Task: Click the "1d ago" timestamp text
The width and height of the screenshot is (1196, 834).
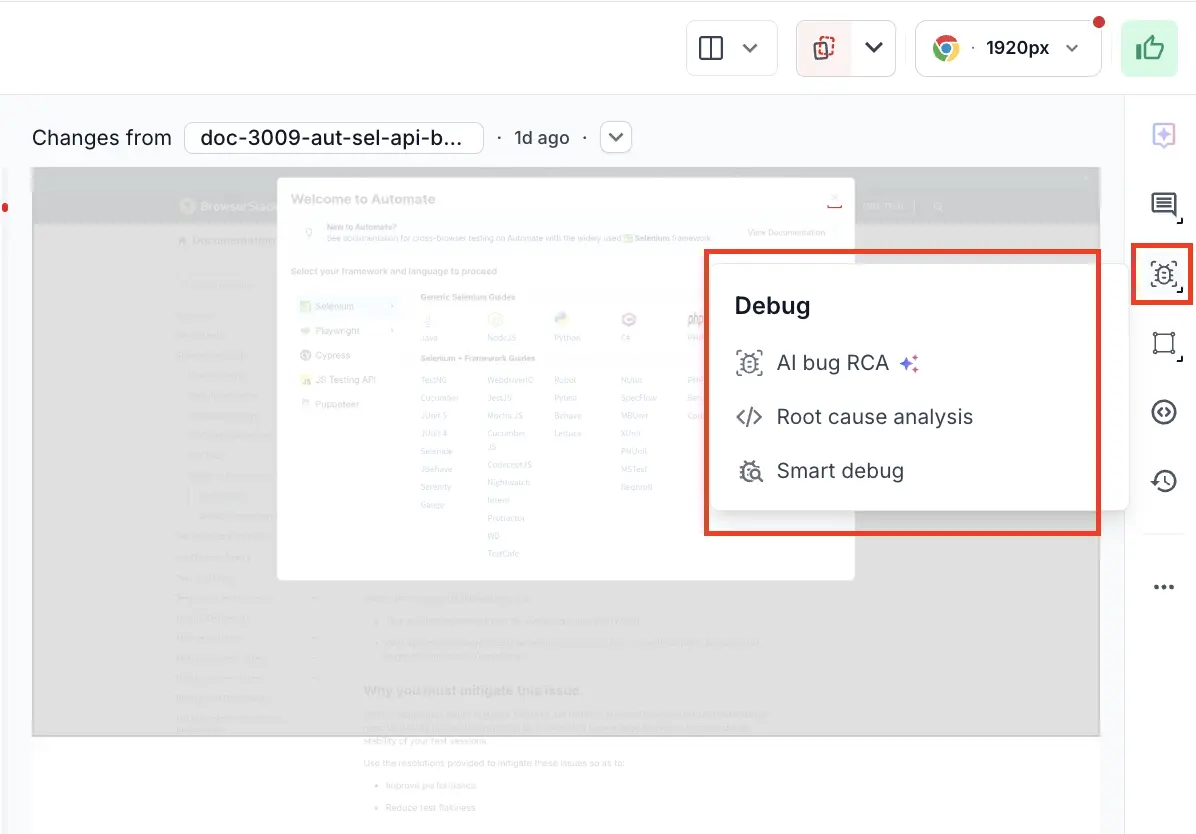Action: coord(542,138)
